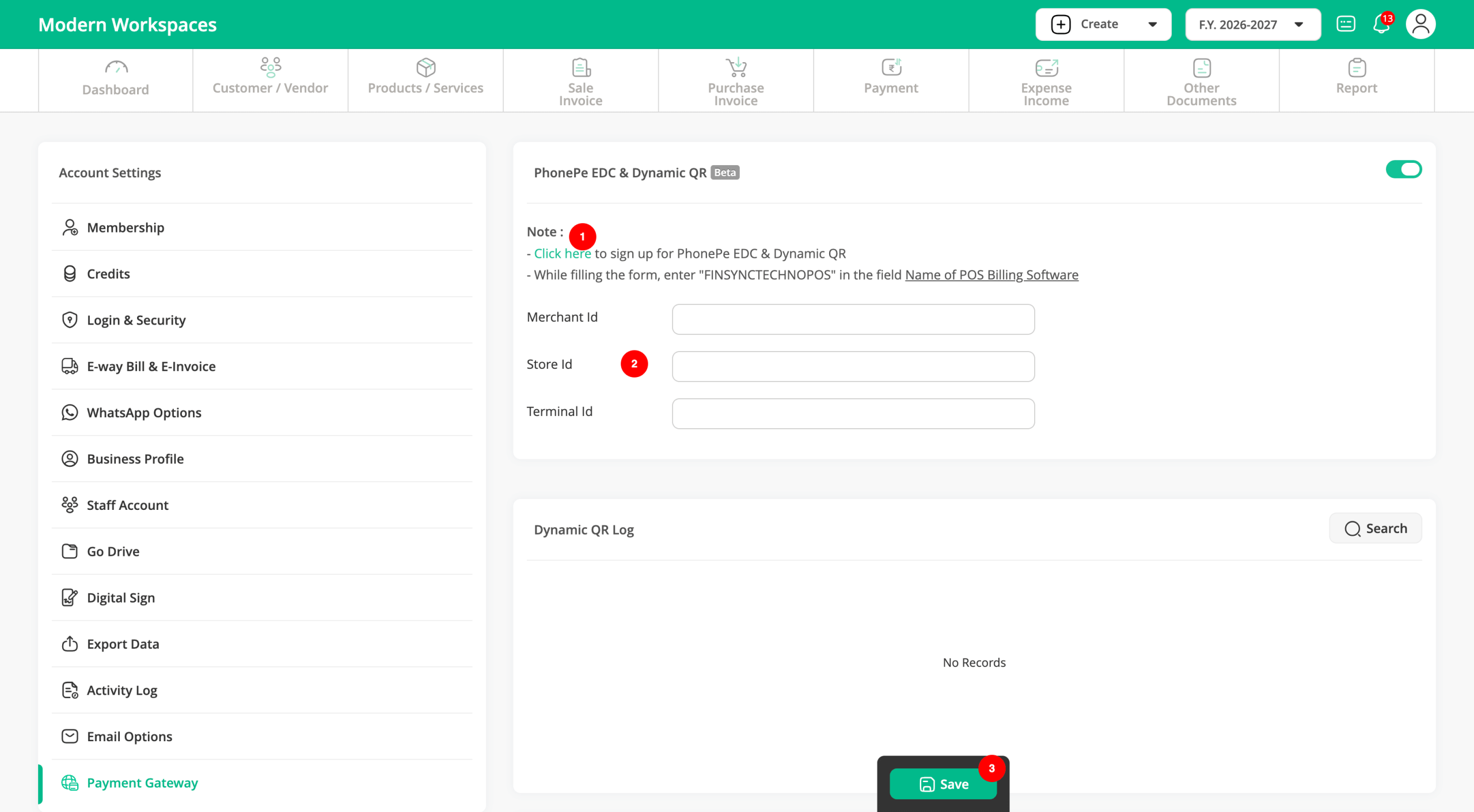Click the Go Drive folder icon

pyautogui.click(x=70, y=551)
